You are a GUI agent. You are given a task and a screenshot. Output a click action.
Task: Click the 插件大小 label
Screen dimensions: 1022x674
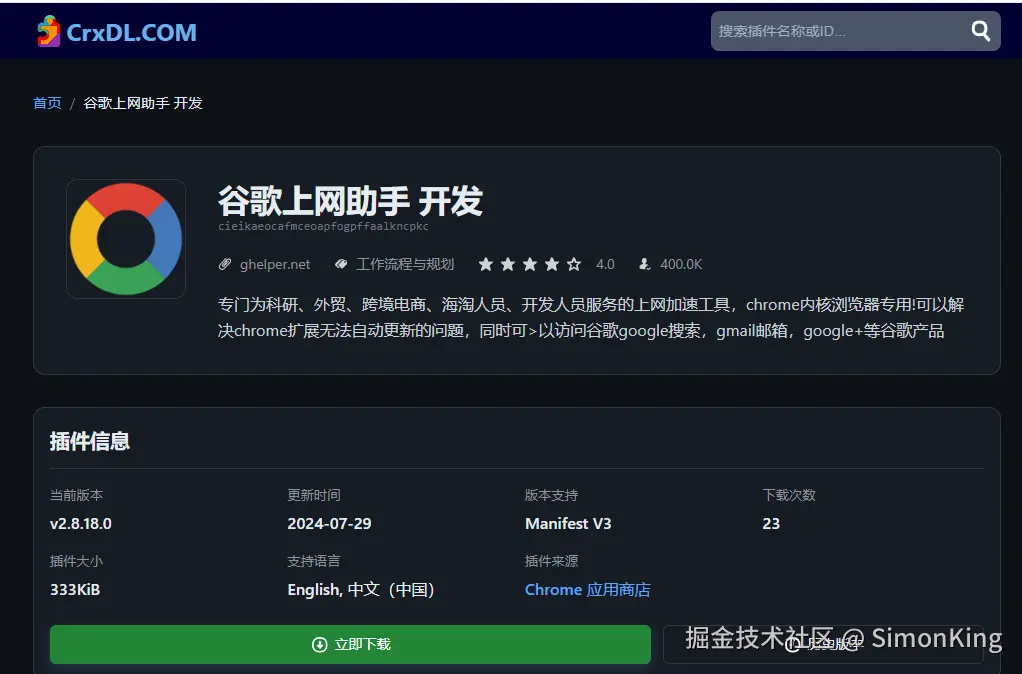click(x=76, y=561)
